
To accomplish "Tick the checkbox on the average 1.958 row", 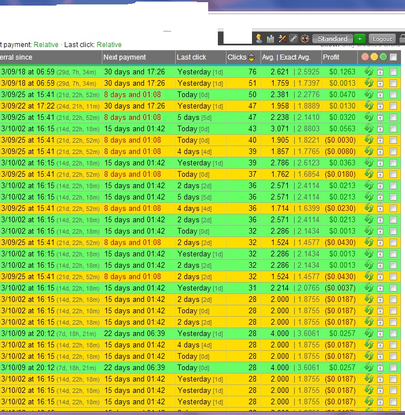I will click(393, 106).
